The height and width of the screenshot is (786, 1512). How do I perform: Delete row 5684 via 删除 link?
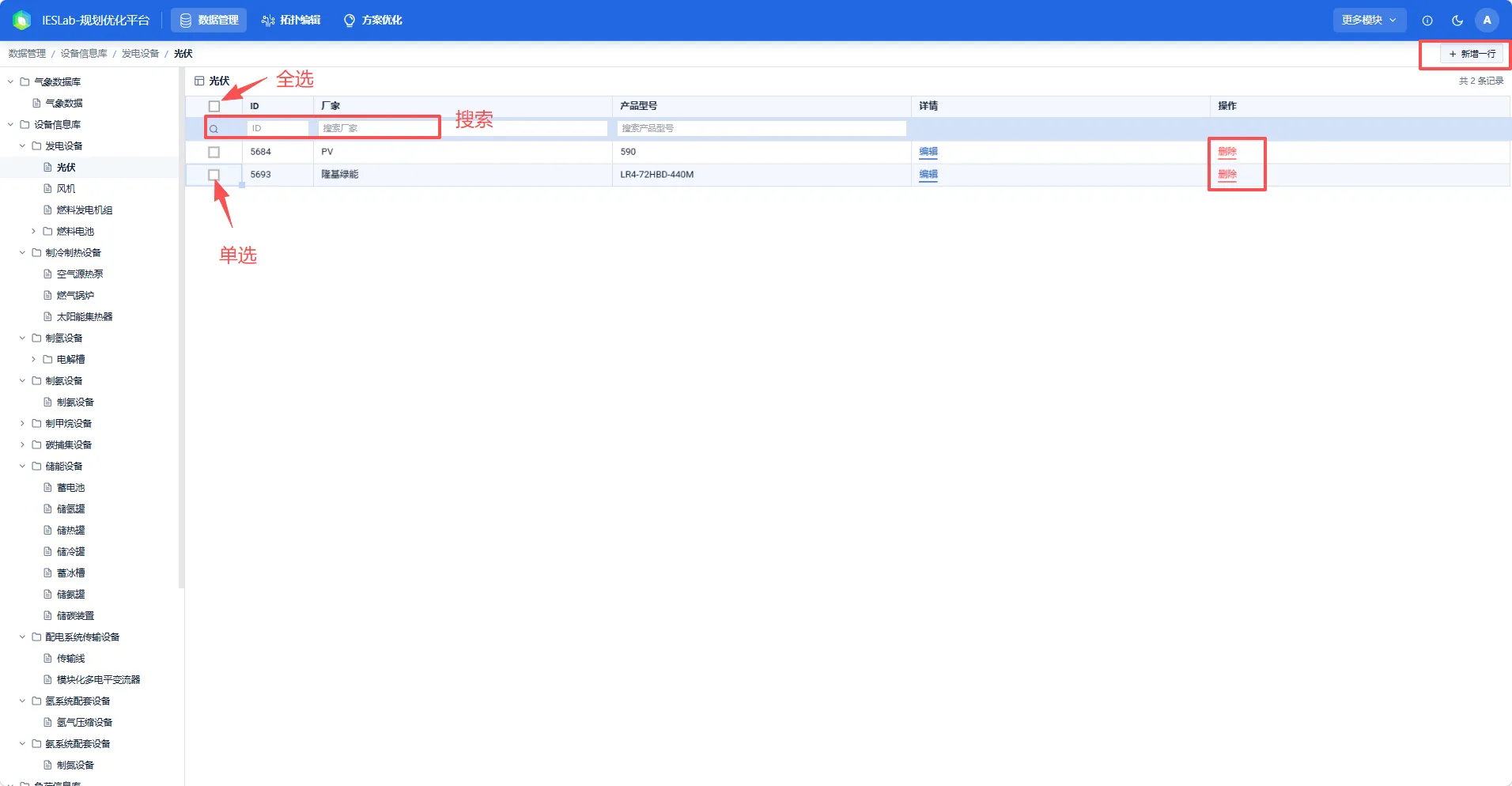pos(1227,152)
